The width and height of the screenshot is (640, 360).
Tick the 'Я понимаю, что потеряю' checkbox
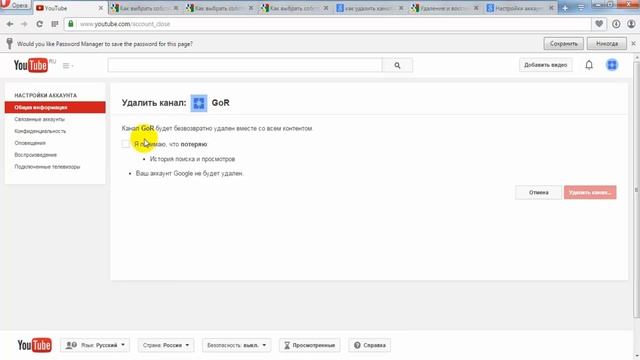point(126,144)
